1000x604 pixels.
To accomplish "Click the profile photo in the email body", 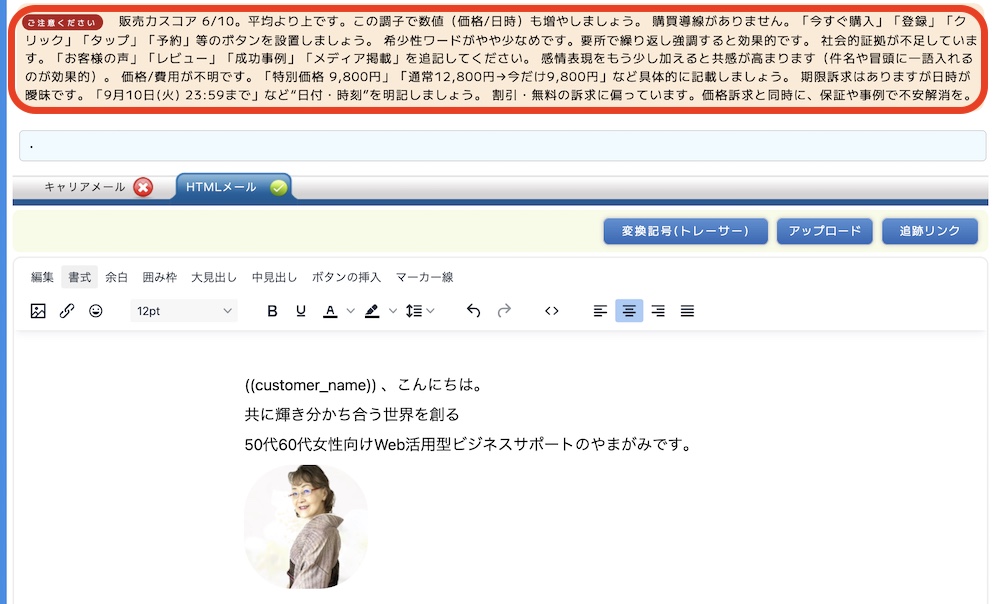I will click(306, 527).
